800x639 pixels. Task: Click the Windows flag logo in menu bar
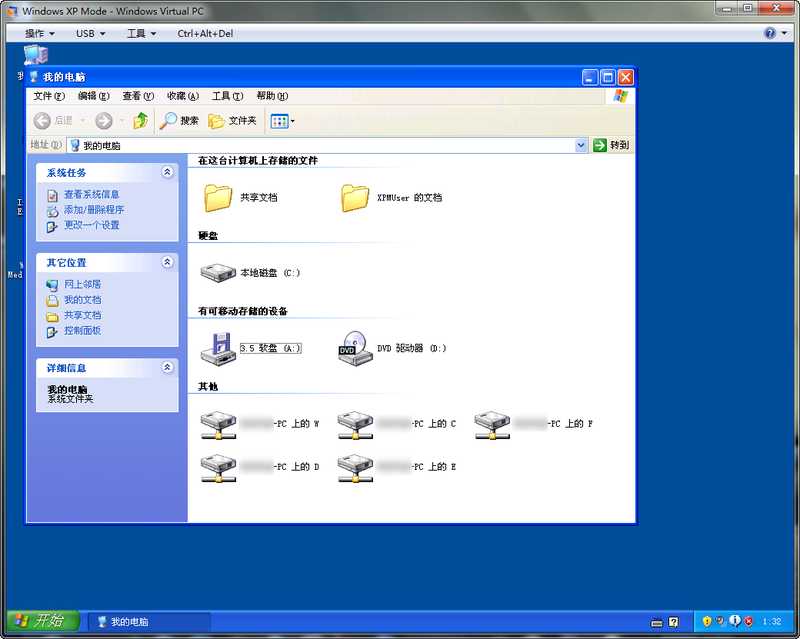[x=621, y=96]
